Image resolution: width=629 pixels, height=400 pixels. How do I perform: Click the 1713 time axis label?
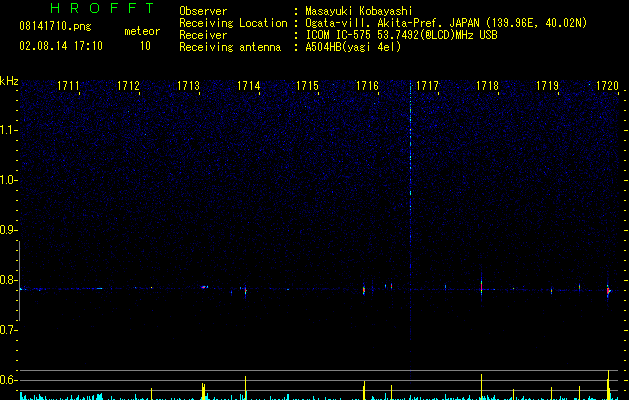tap(188, 86)
